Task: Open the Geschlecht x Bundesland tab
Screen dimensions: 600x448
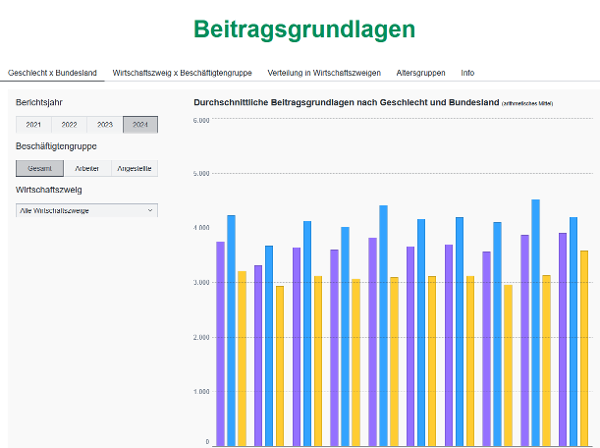Action: coord(52,73)
